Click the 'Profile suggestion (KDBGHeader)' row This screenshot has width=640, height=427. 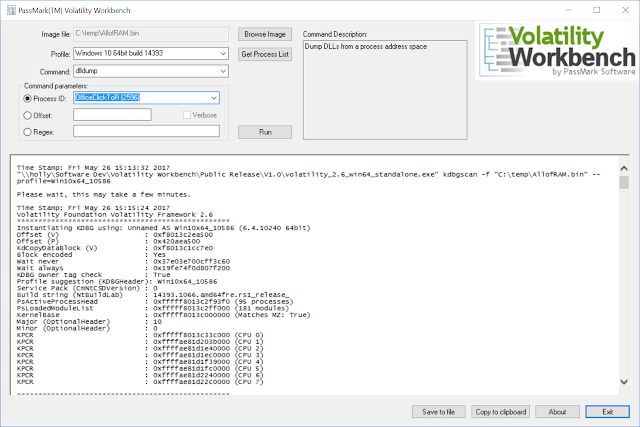click(117, 281)
